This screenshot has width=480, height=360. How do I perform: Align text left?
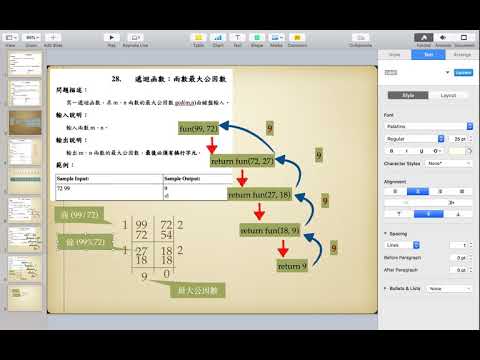tap(395, 191)
